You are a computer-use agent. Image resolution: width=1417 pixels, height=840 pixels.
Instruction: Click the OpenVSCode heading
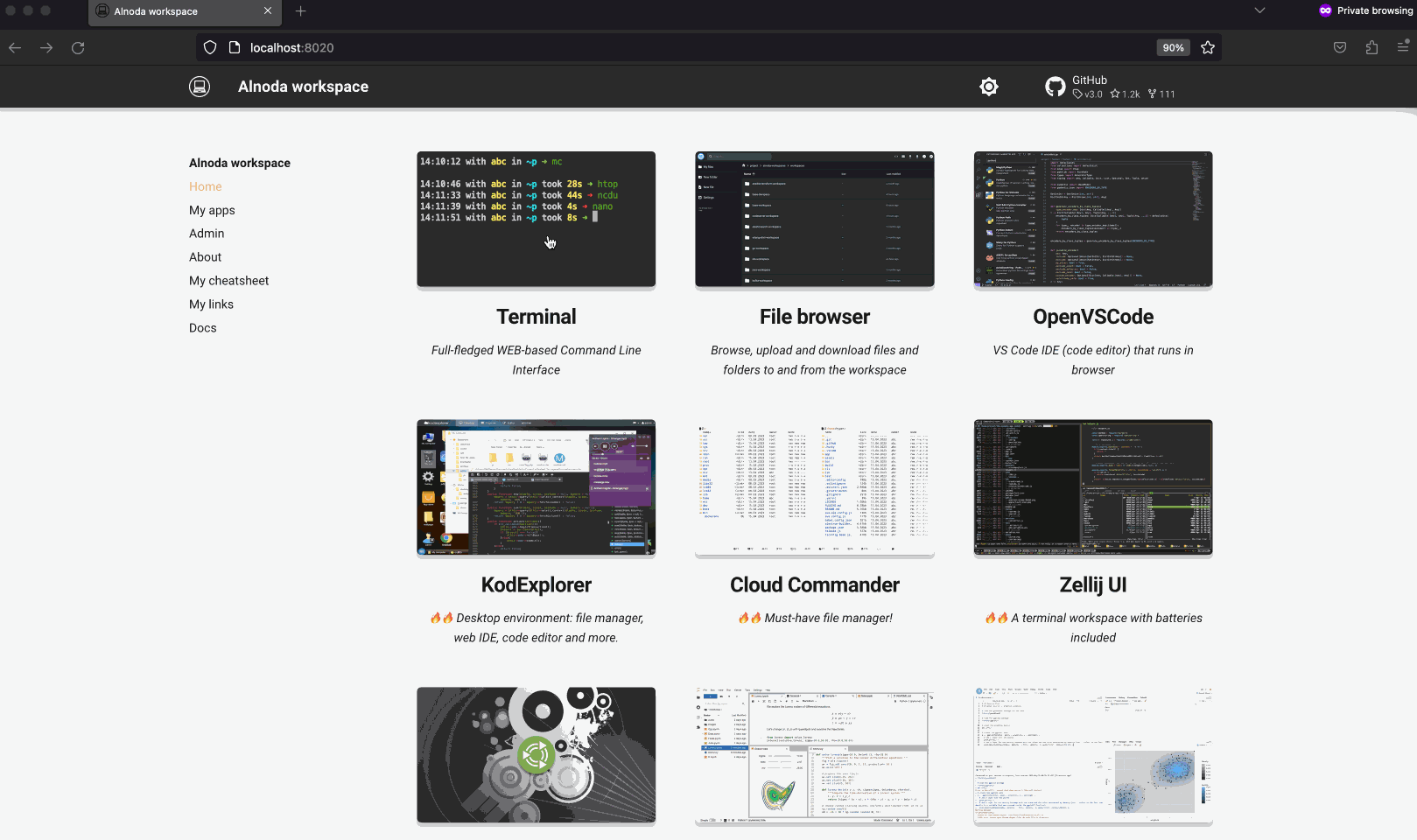1093,317
